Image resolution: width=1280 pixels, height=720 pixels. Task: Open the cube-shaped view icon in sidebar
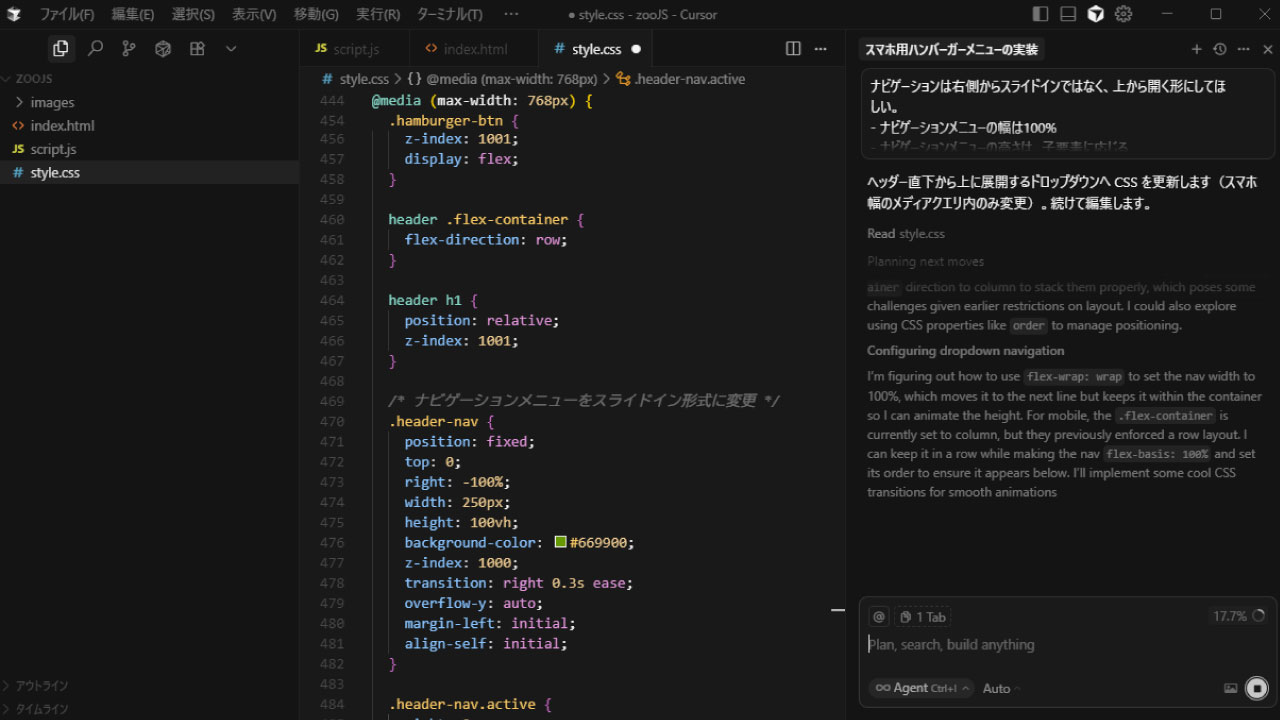(163, 48)
